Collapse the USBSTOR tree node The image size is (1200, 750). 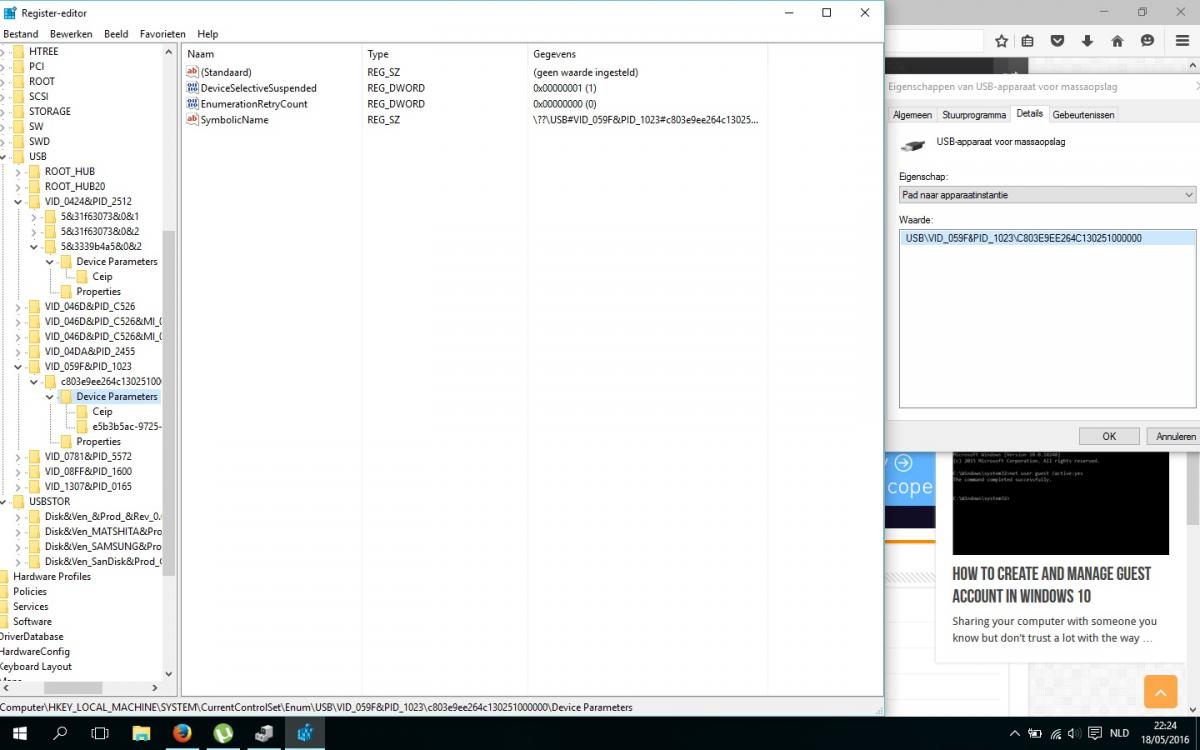coord(4,502)
